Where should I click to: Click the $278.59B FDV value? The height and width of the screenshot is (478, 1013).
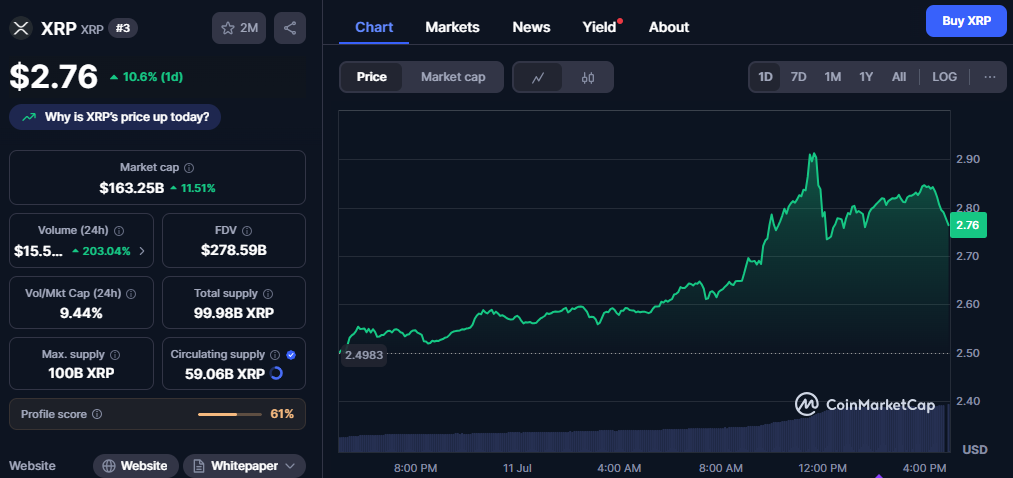point(233,251)
